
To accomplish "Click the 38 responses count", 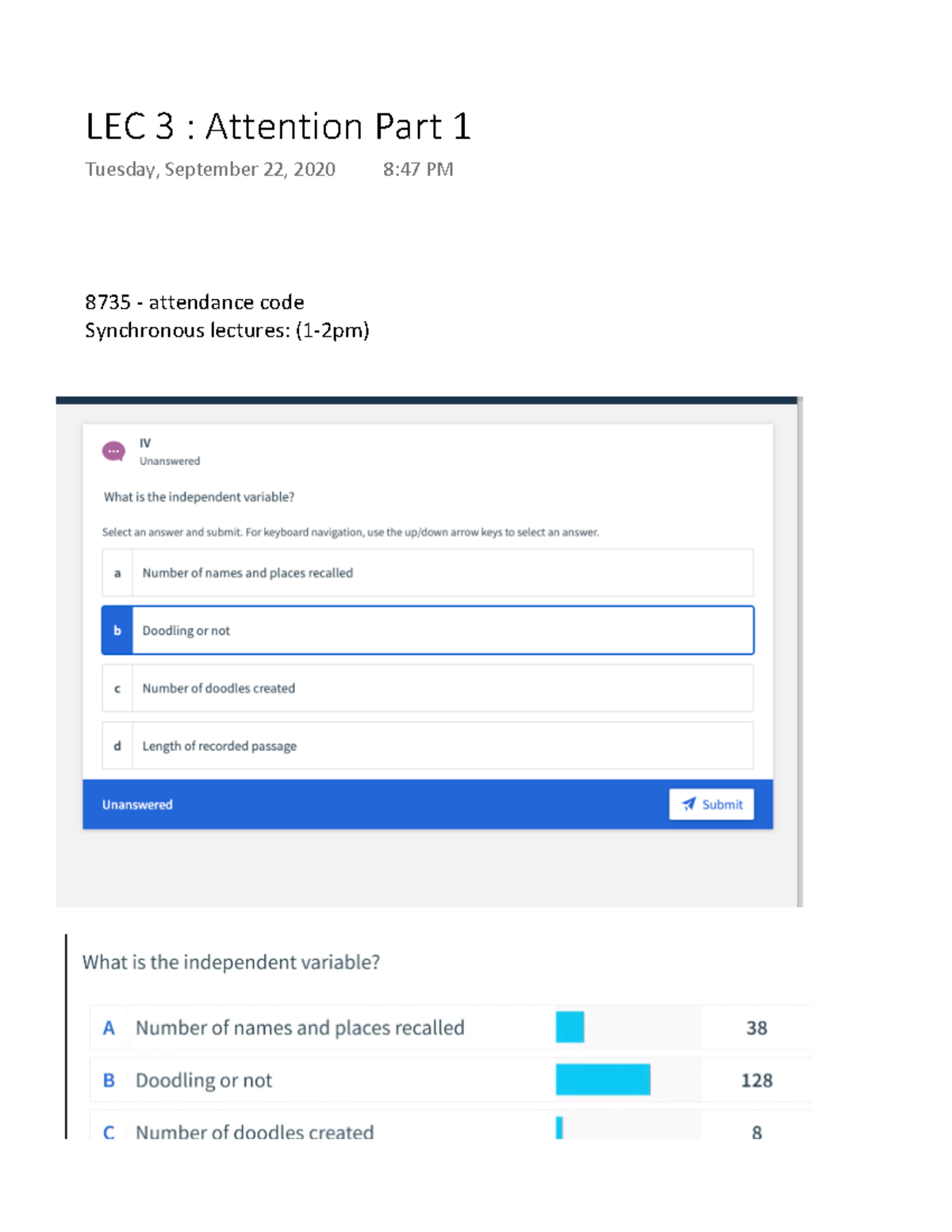I will coord(756,1028).
